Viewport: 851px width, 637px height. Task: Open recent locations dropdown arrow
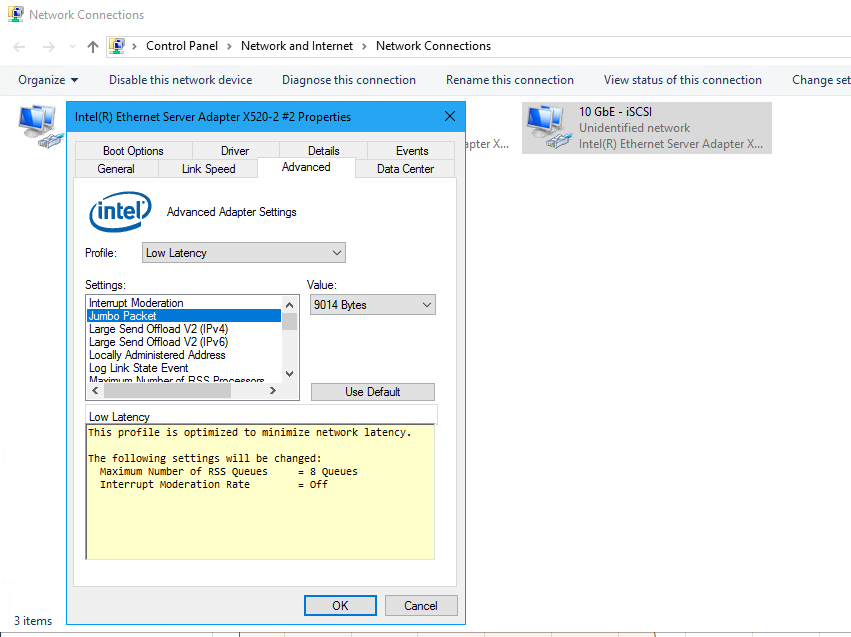(72, 47)
